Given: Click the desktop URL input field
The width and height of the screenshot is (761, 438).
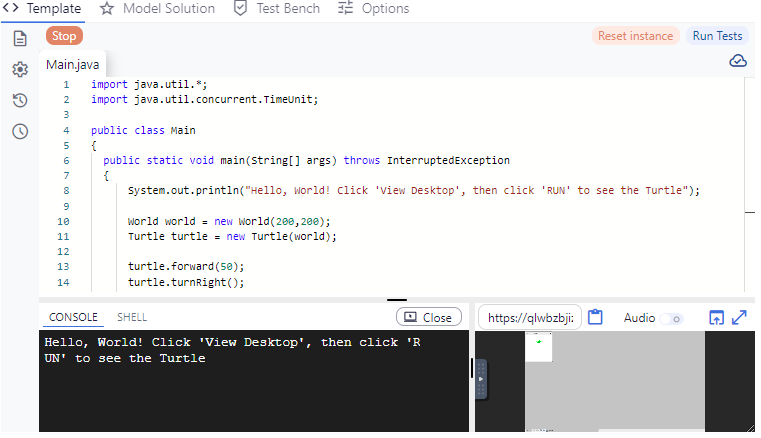Looking at the screenshot, I should [x=529, y=318].
